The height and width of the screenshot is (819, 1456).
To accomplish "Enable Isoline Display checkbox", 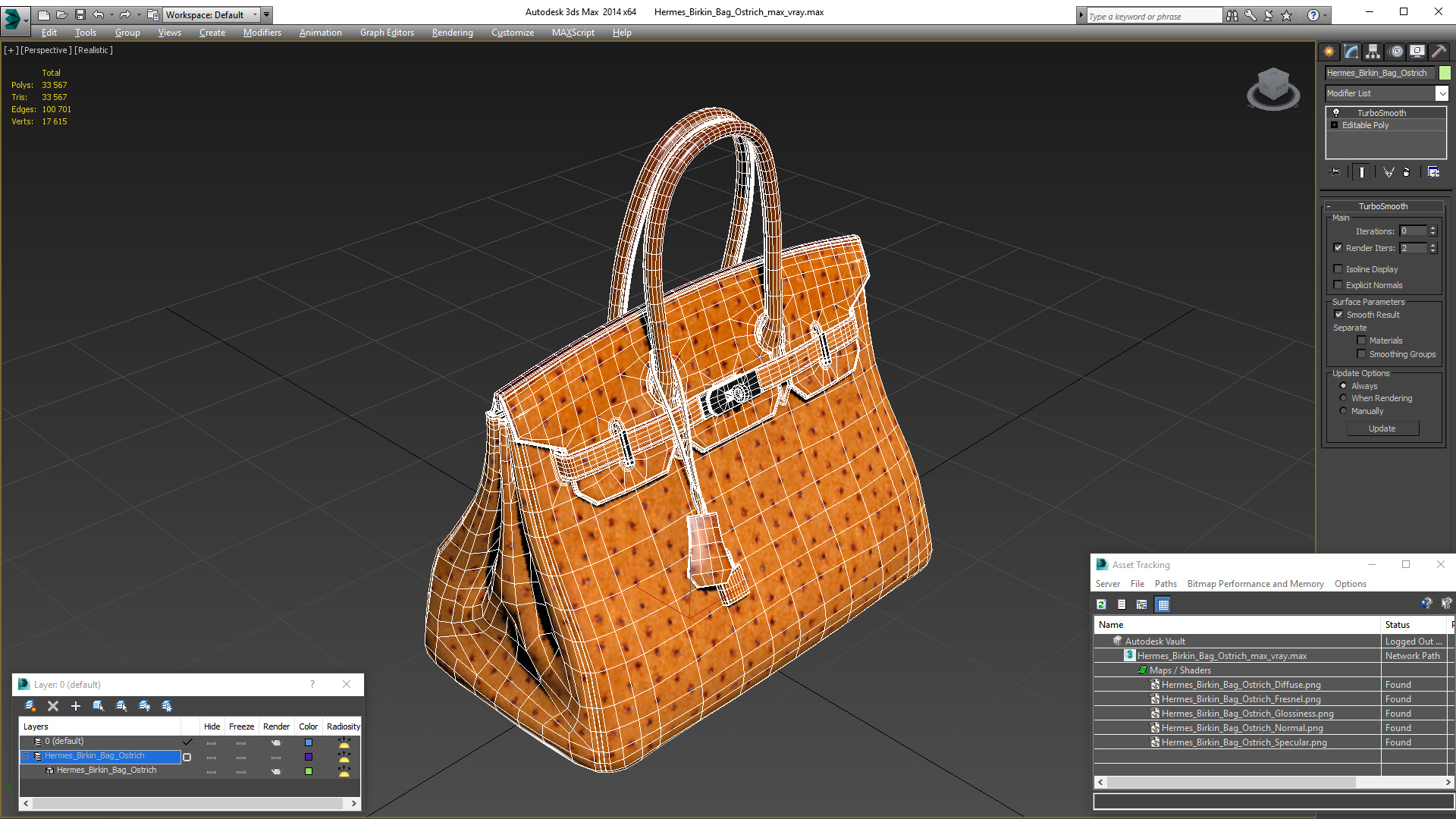I will 1338,269.
